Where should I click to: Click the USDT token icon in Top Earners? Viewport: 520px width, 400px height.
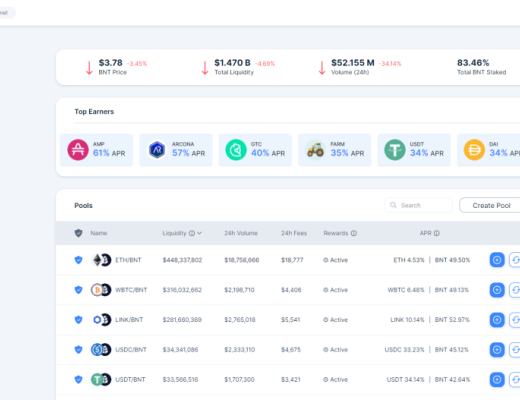tap(395, 150)
